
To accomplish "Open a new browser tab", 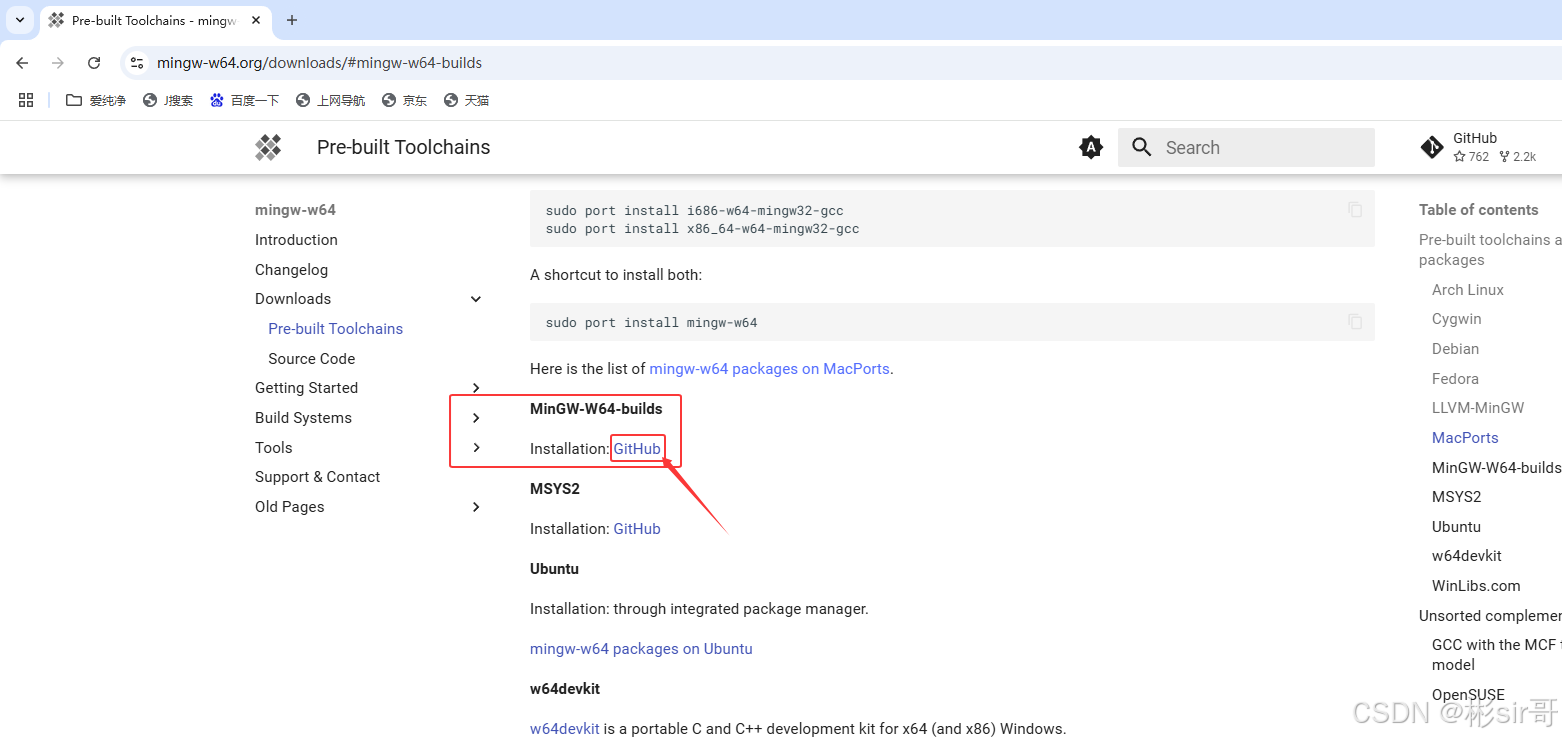I will (292, 20).
